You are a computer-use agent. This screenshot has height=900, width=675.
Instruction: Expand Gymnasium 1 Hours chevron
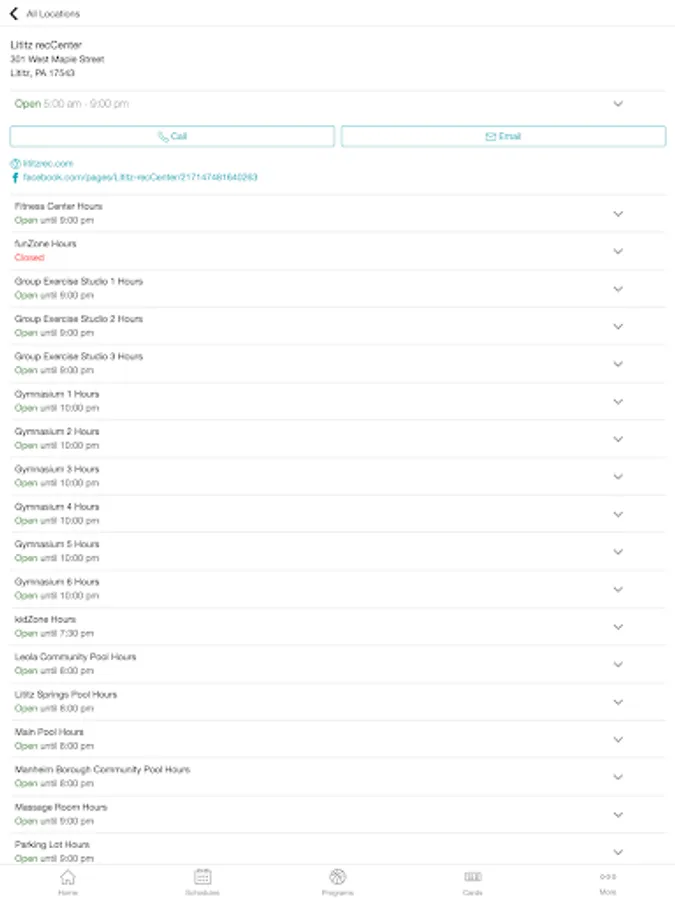click(618, 401)
